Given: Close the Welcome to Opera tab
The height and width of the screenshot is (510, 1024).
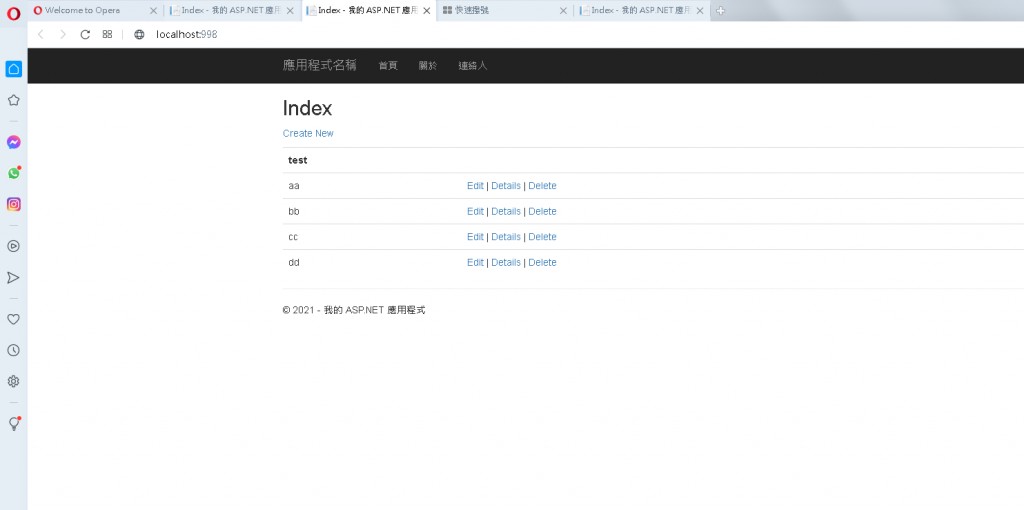Looking at the screenshot, I should pyautogui.click(x=153, y=10).
